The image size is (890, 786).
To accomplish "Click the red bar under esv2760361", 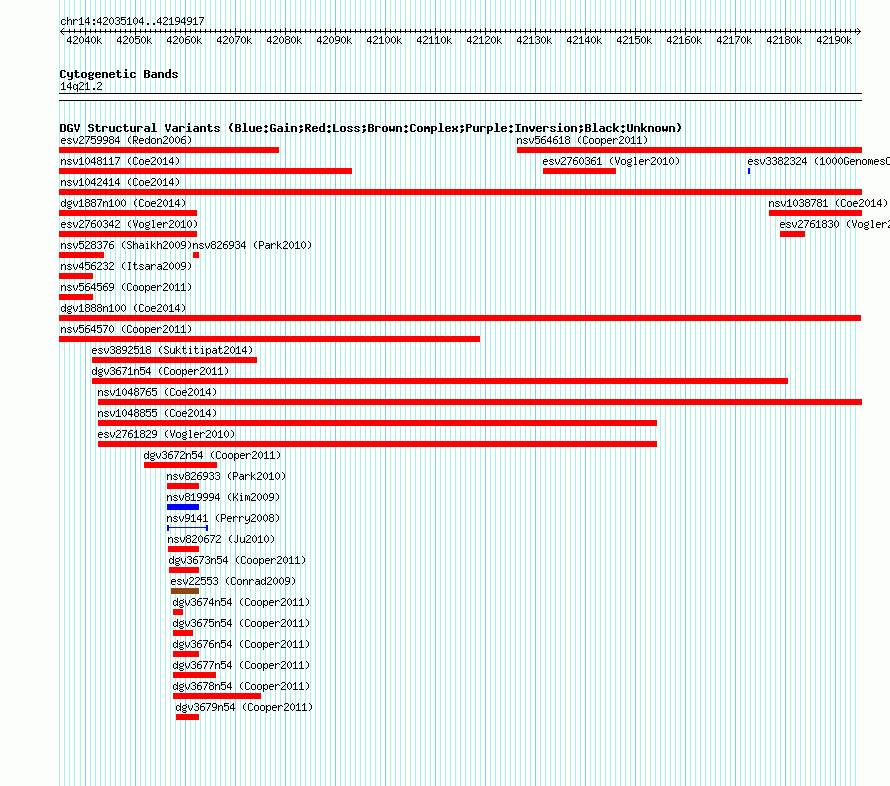I will [579, 171].
